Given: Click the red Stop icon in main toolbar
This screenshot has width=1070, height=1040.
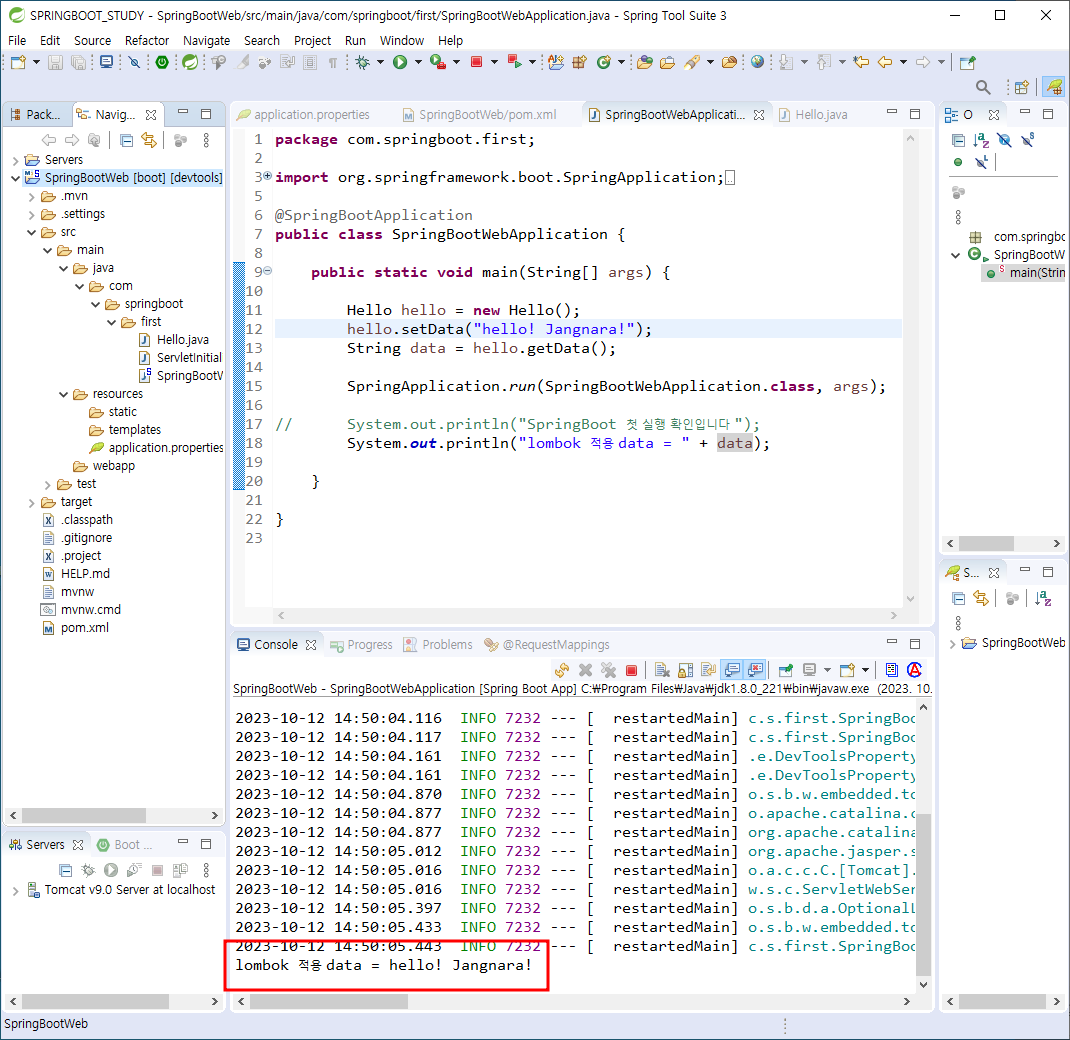Looking at the screenshot, I should 476,62.
